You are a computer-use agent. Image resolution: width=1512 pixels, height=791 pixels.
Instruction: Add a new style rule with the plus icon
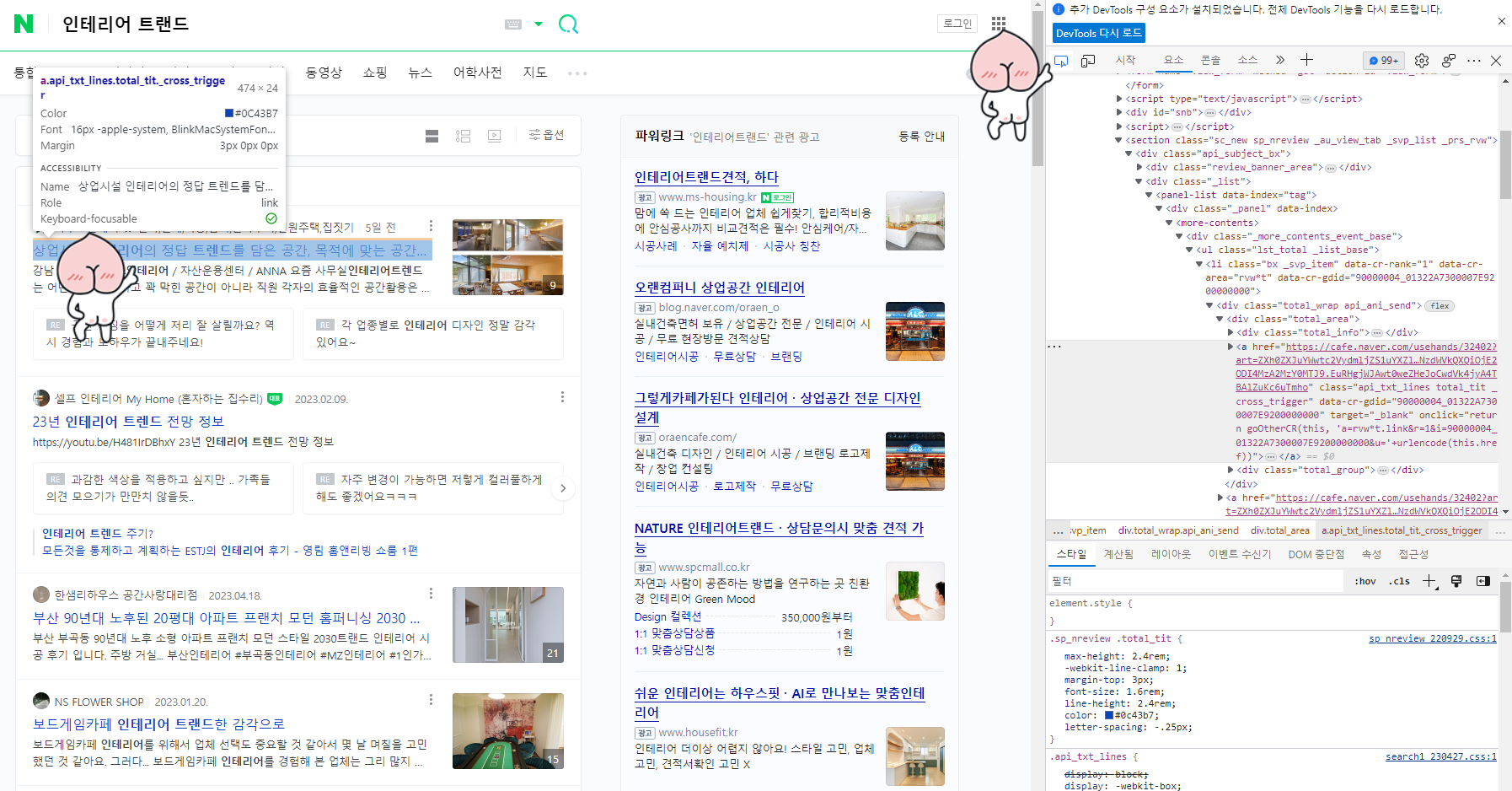pos(1429,581)
